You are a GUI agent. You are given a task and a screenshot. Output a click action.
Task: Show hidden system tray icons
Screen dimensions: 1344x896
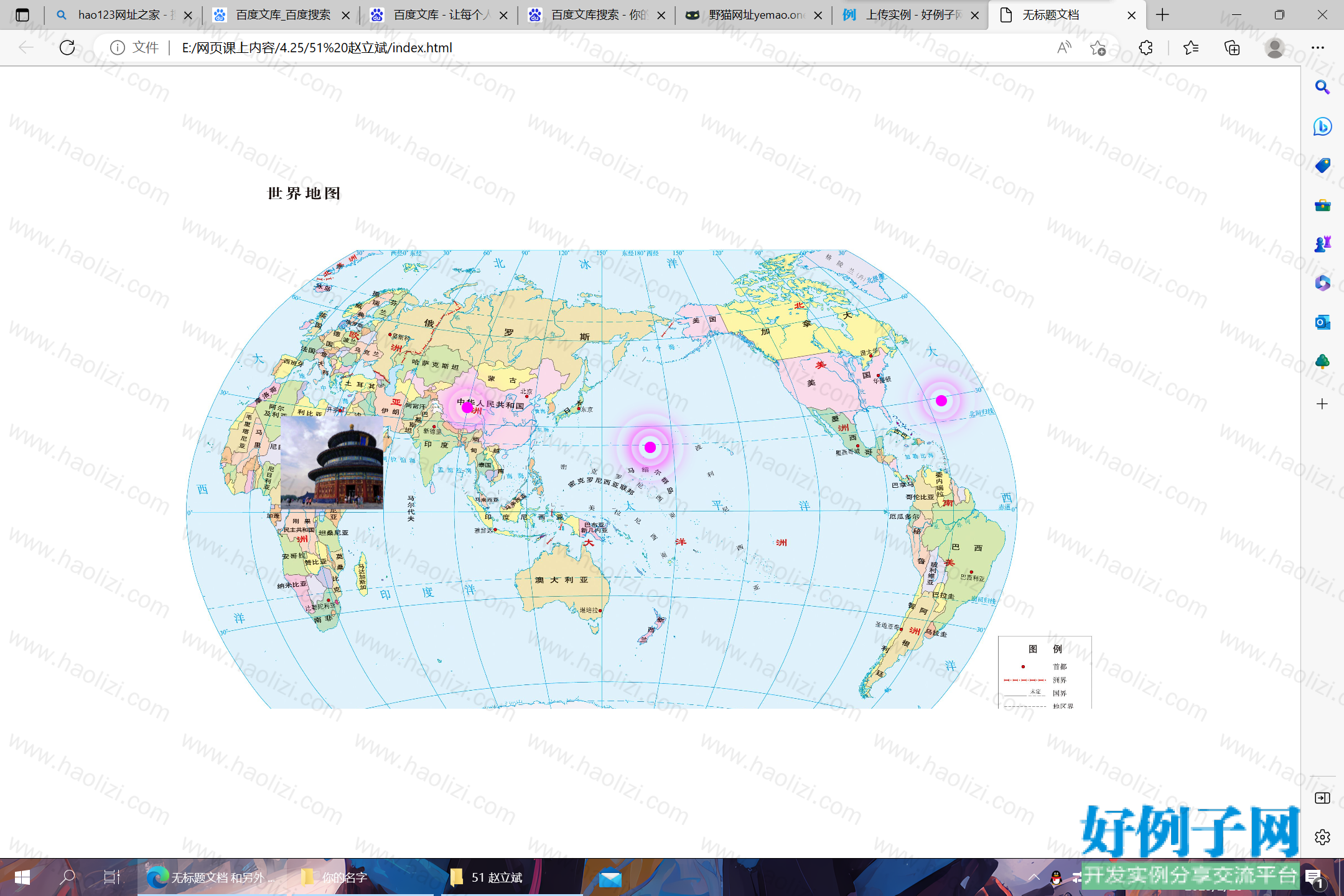point(1034,877)
